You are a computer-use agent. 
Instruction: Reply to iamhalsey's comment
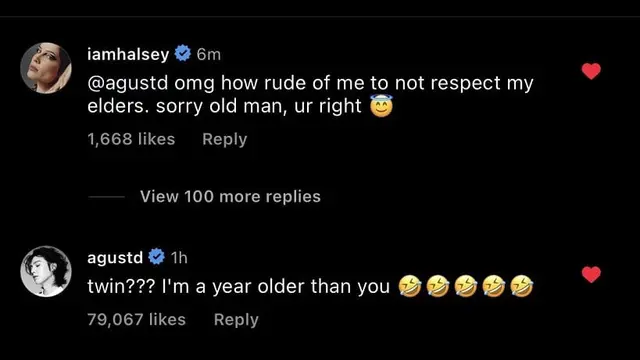click(x=224, y=139)
